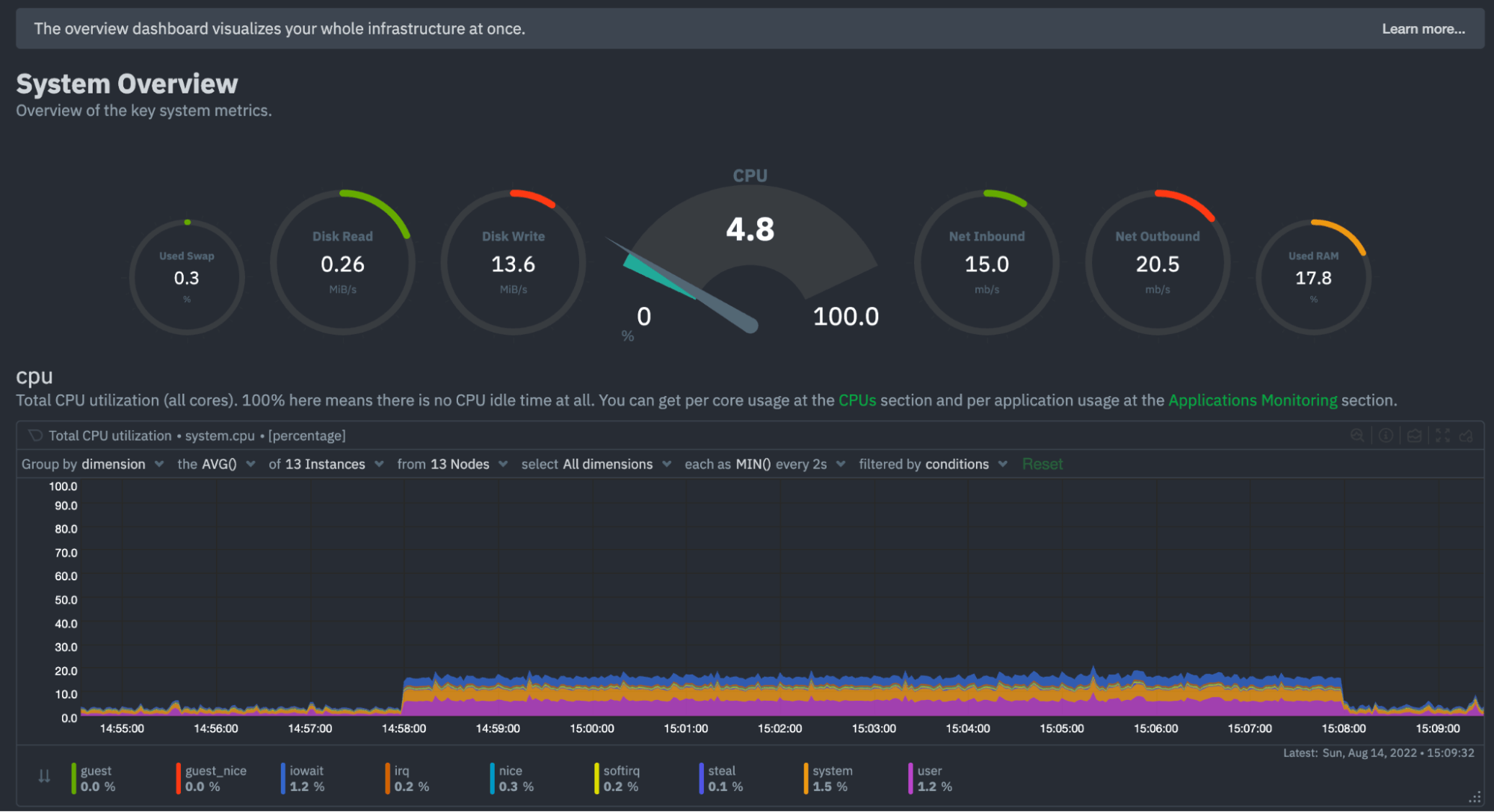
Task: Open the chart type selector icon
Action: tap(1414, 436)
